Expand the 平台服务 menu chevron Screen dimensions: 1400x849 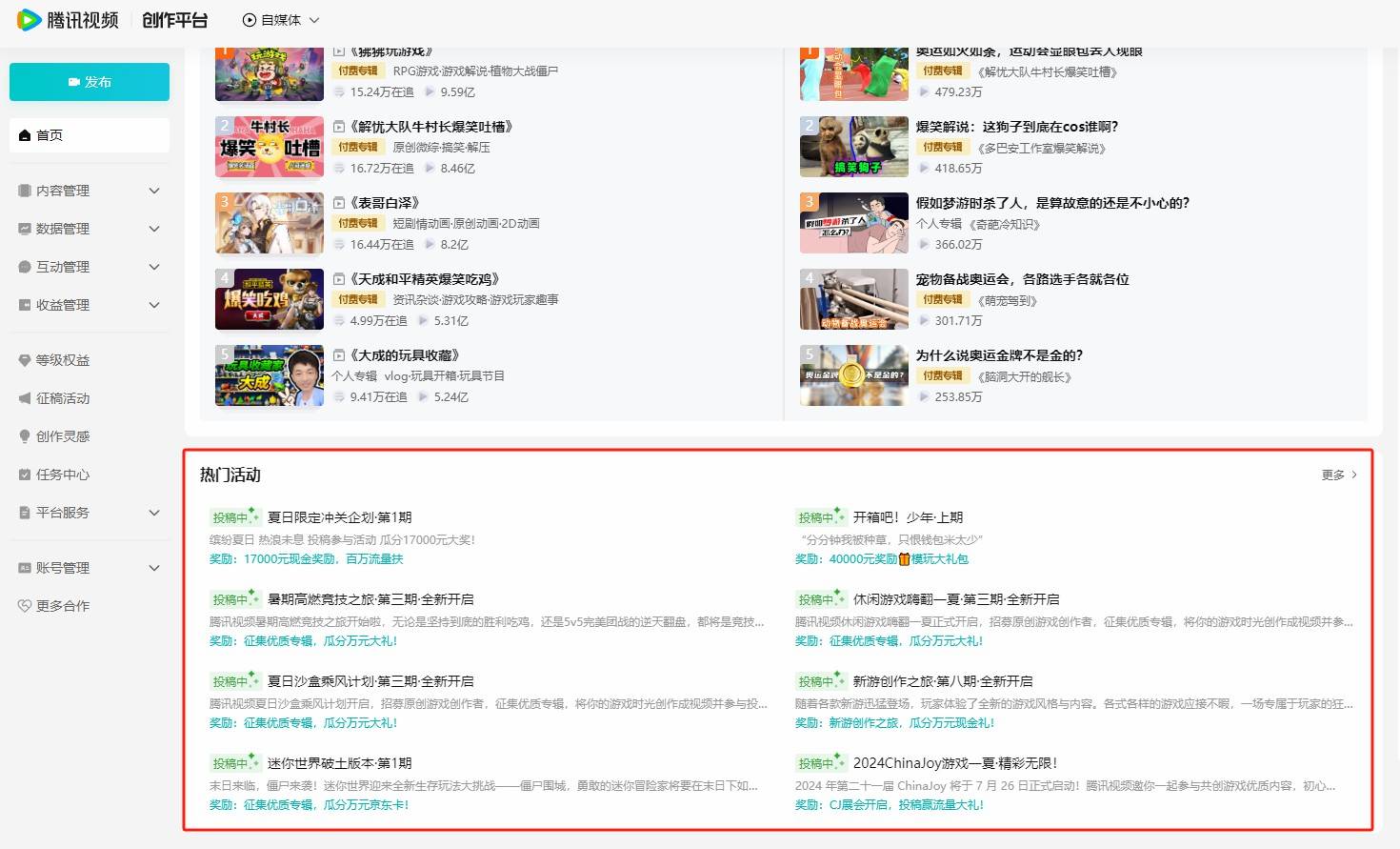coord(154,513)
